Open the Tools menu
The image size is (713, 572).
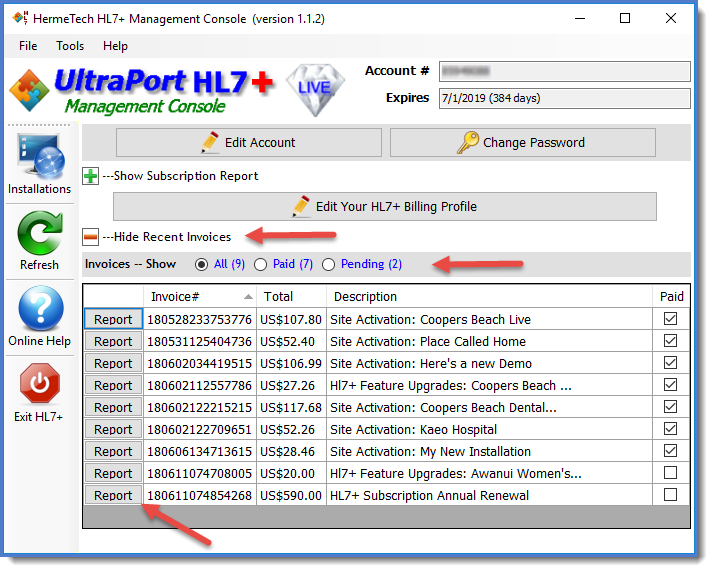70,46
